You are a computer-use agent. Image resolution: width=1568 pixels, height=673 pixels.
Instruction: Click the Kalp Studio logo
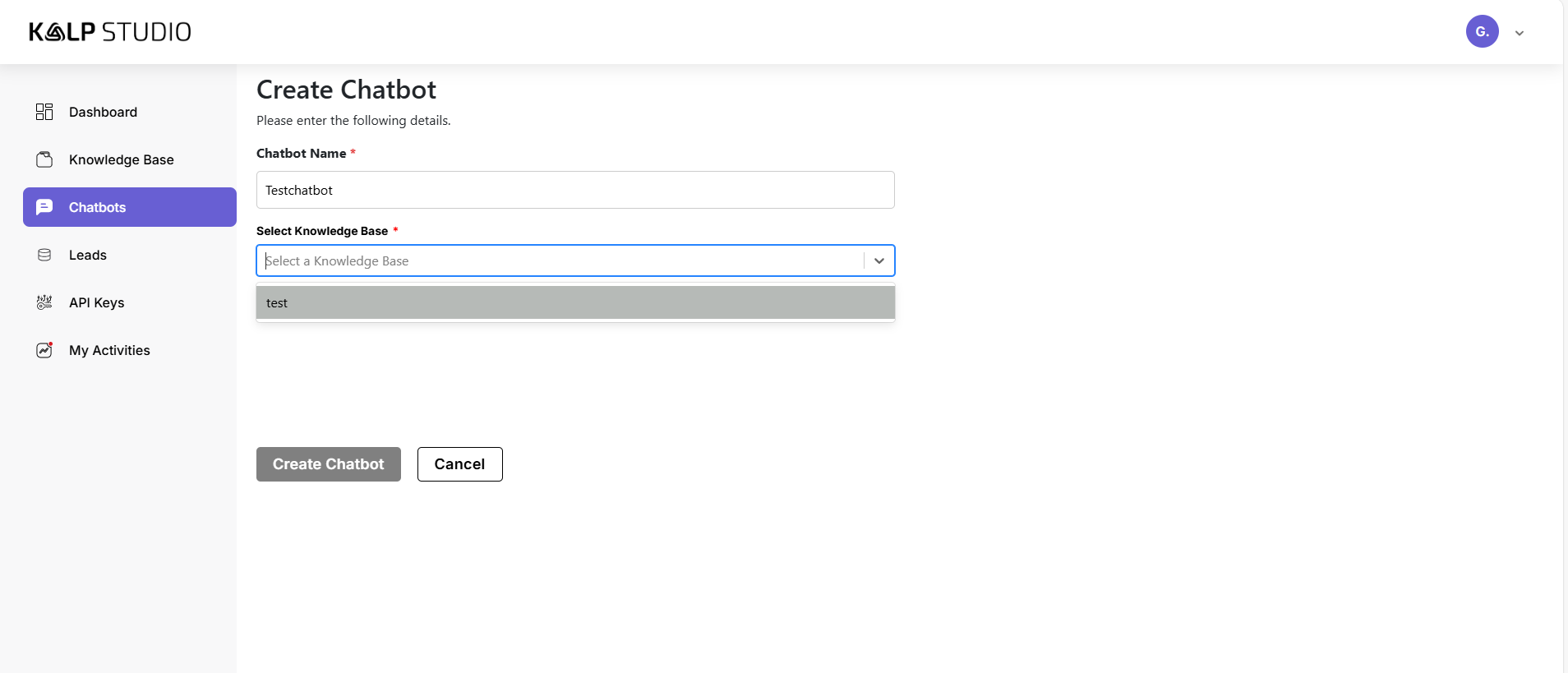[110, 32]
